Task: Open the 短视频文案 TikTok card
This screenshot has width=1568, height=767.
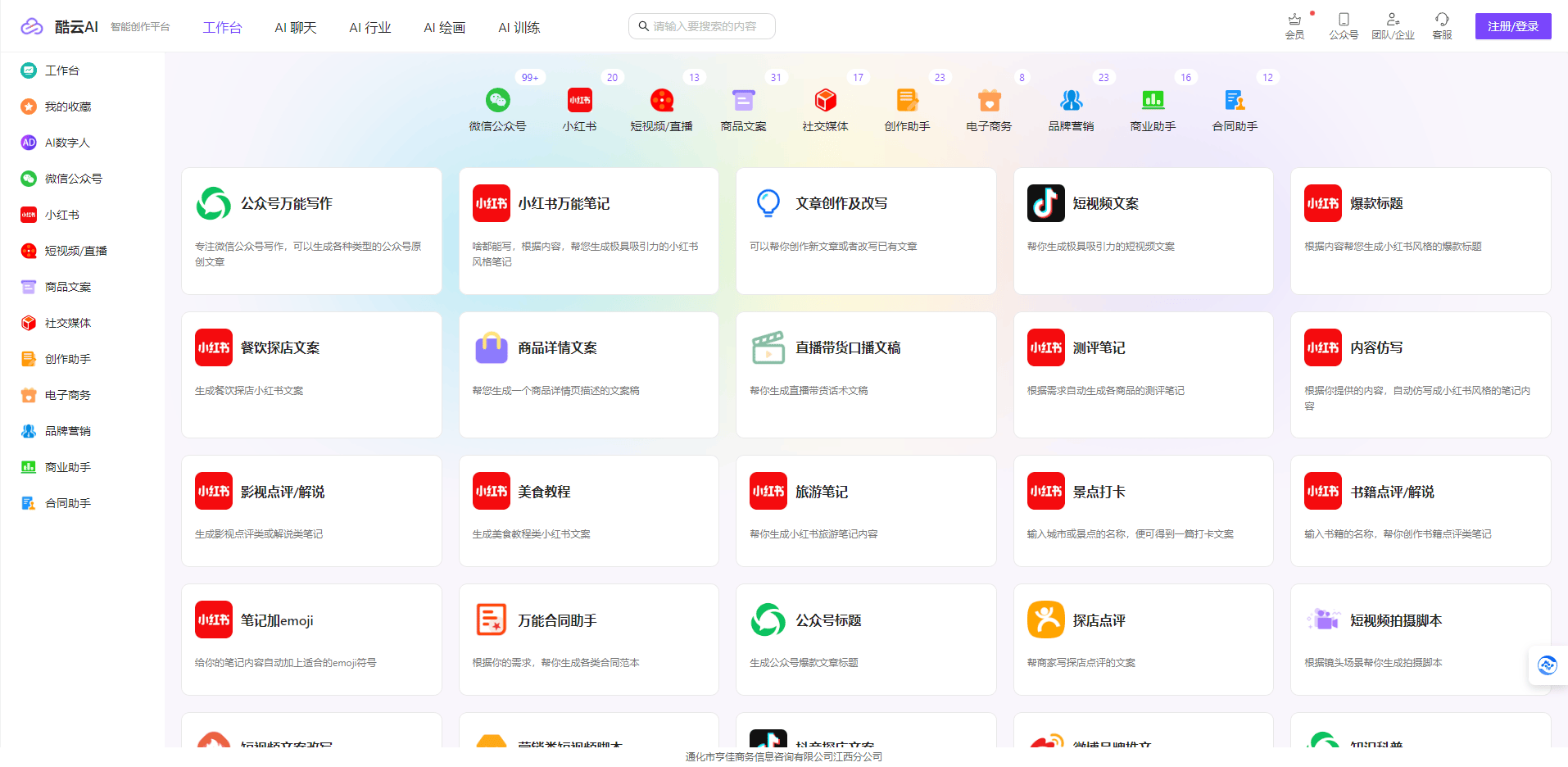Action: click(1143, 231)
